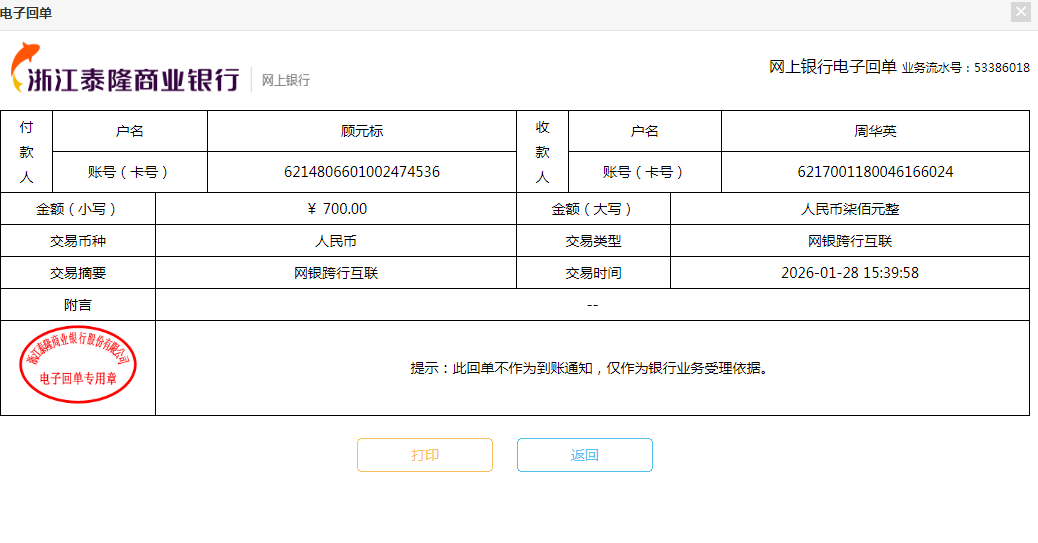Click the red 电子回单专用章 stamp
The height and width of the screenshot is (543, 1038).
78,365
